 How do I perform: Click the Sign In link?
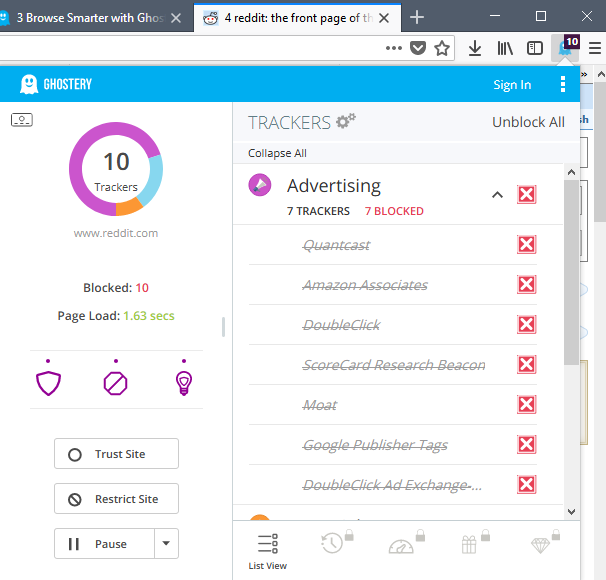[512, 85]
